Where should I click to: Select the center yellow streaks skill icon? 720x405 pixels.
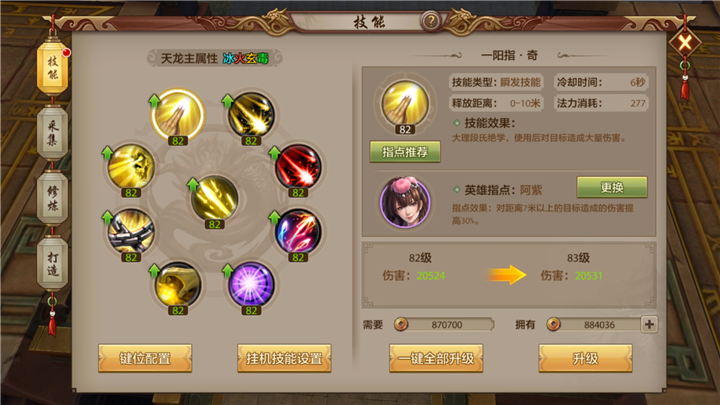point(214,198)
